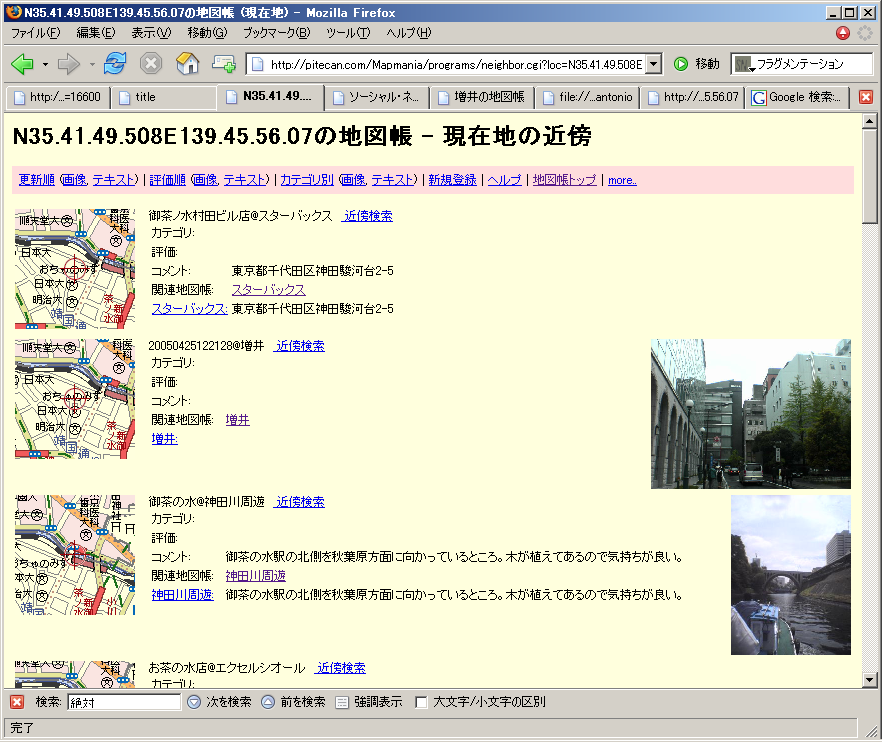Open the 移動(G) menu
Viewport: 882px width, 742px height.
[x=207, y=33]
